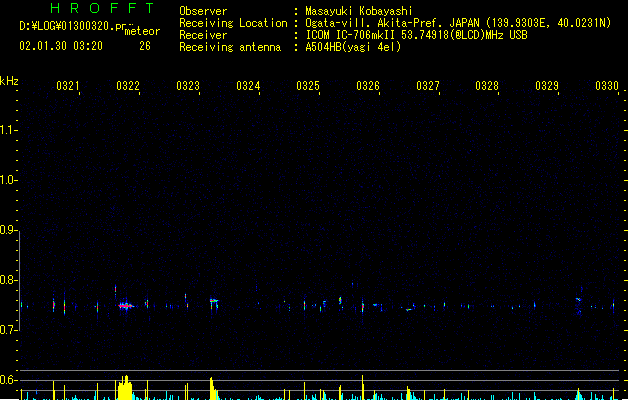This screenshot has width=629, height=400.
Task: Click the 0325 time axis label
Action: click(308, 86)
